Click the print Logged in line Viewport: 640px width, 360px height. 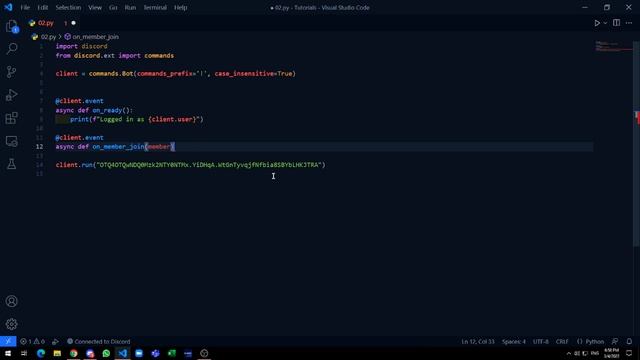pyautogui.click(x=136, y=119)
